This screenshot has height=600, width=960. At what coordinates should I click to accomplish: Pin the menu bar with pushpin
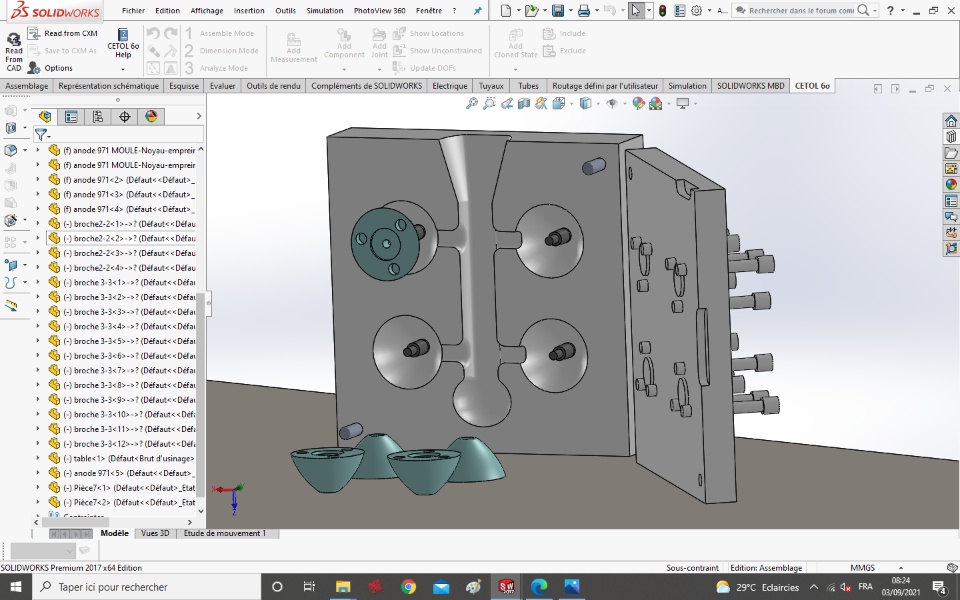click(x=477, y=10)
